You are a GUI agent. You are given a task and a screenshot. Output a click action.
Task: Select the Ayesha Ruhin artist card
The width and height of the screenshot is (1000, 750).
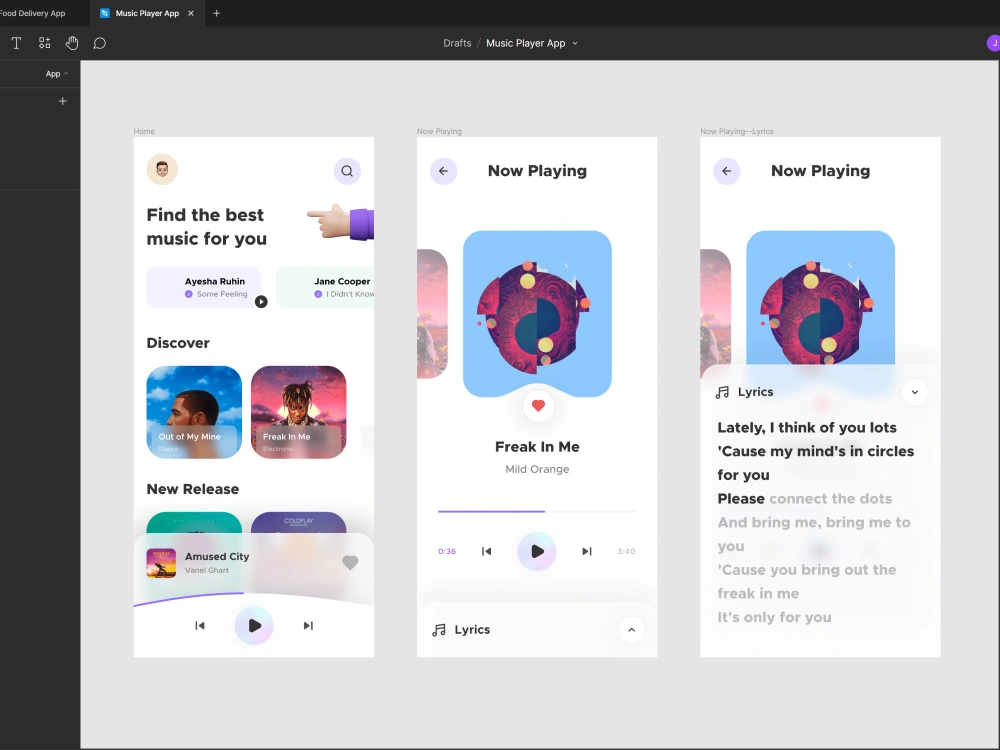tap(204, 287)
